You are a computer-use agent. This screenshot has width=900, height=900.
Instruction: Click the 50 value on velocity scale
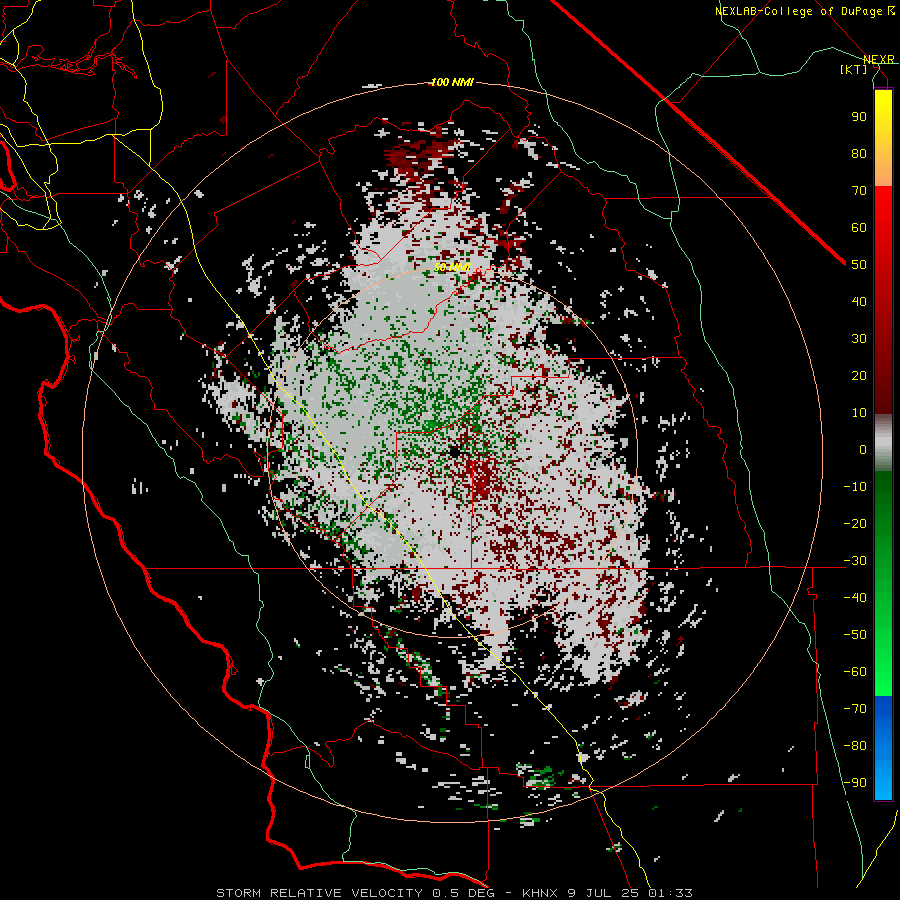pyautogui.click(x=859, y=265)
